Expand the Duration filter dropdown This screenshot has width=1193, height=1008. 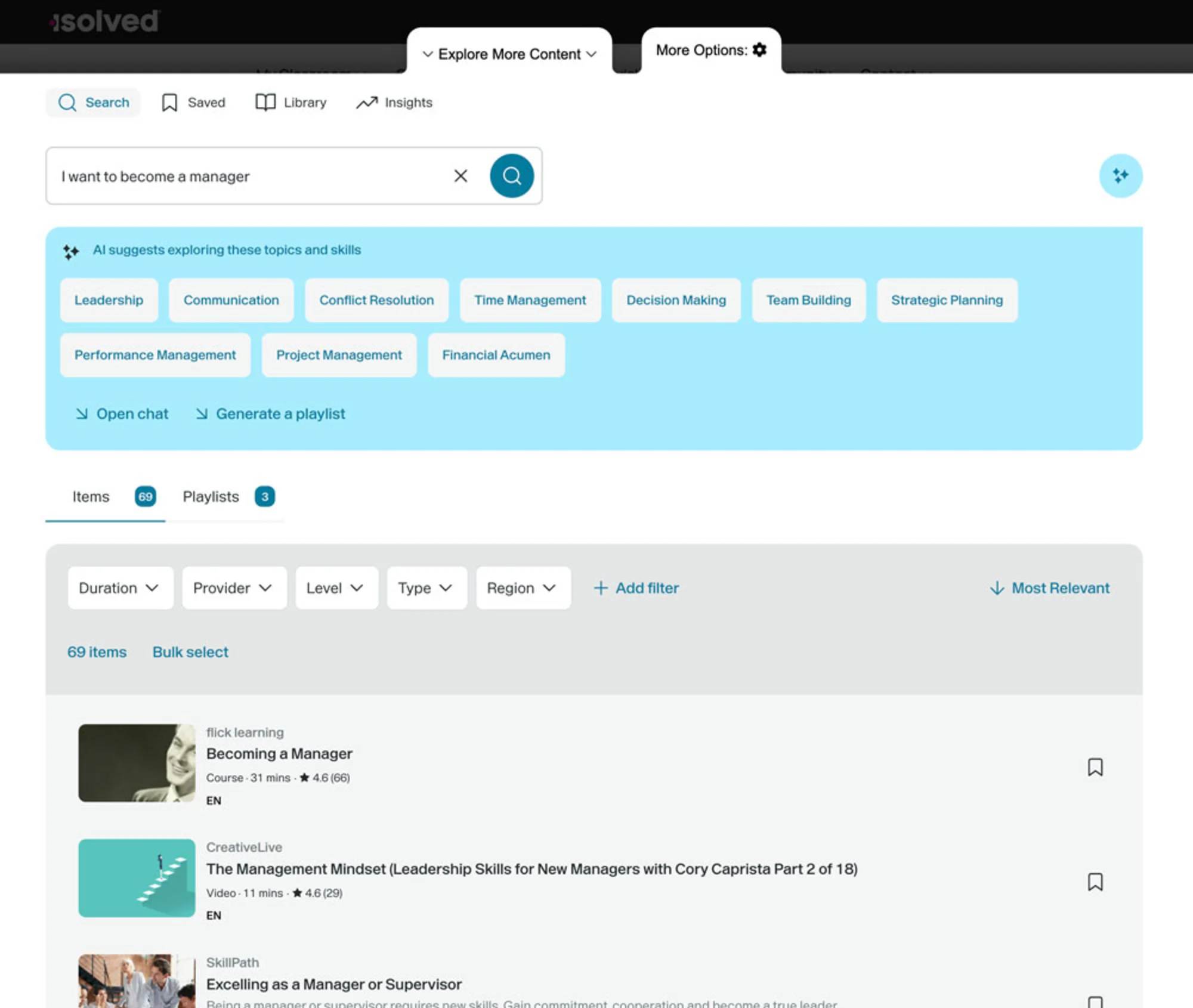120,588
